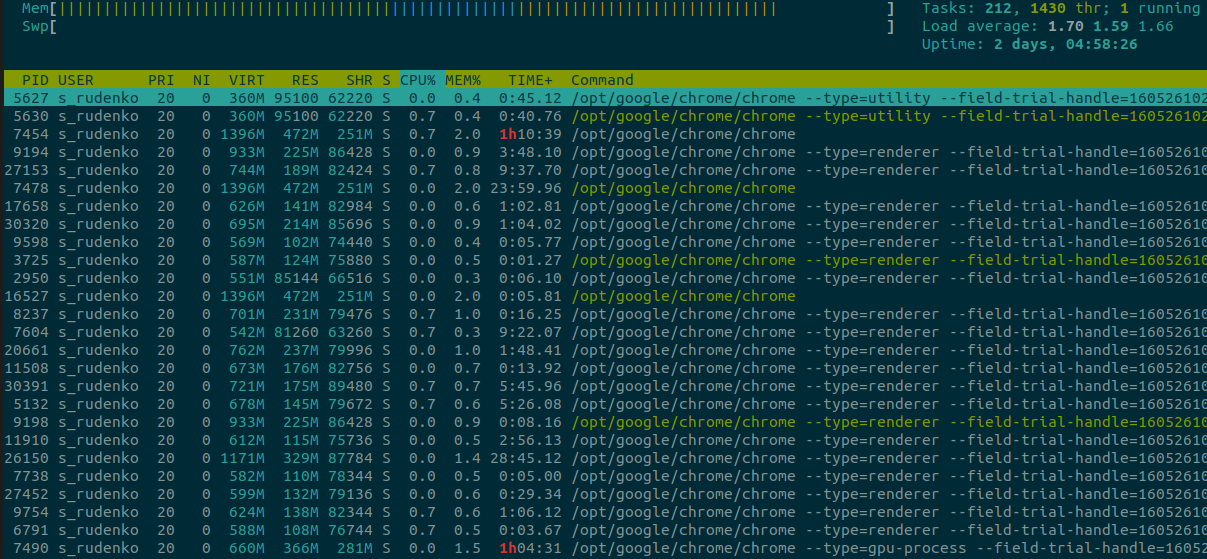Sort processes by the PID column header

pyautogui.click(x=35, y=80)
